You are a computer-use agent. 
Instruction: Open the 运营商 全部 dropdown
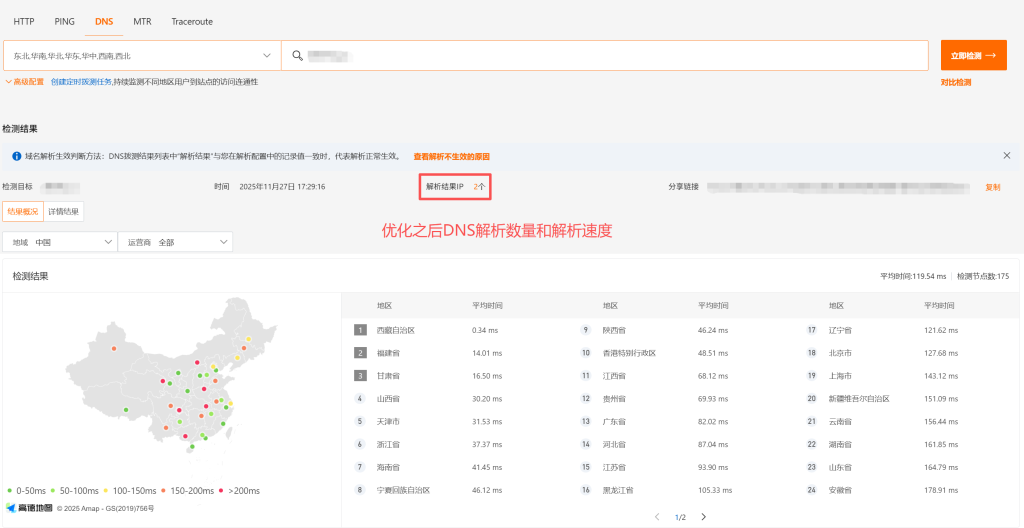pos(174,242)
